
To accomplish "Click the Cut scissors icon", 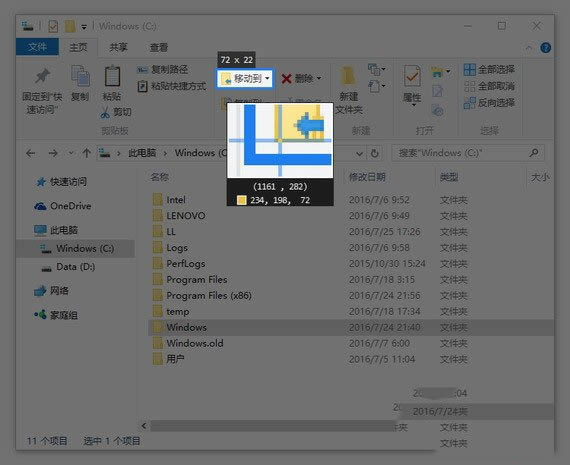I will pyautogui.click(x=105, y=112).
